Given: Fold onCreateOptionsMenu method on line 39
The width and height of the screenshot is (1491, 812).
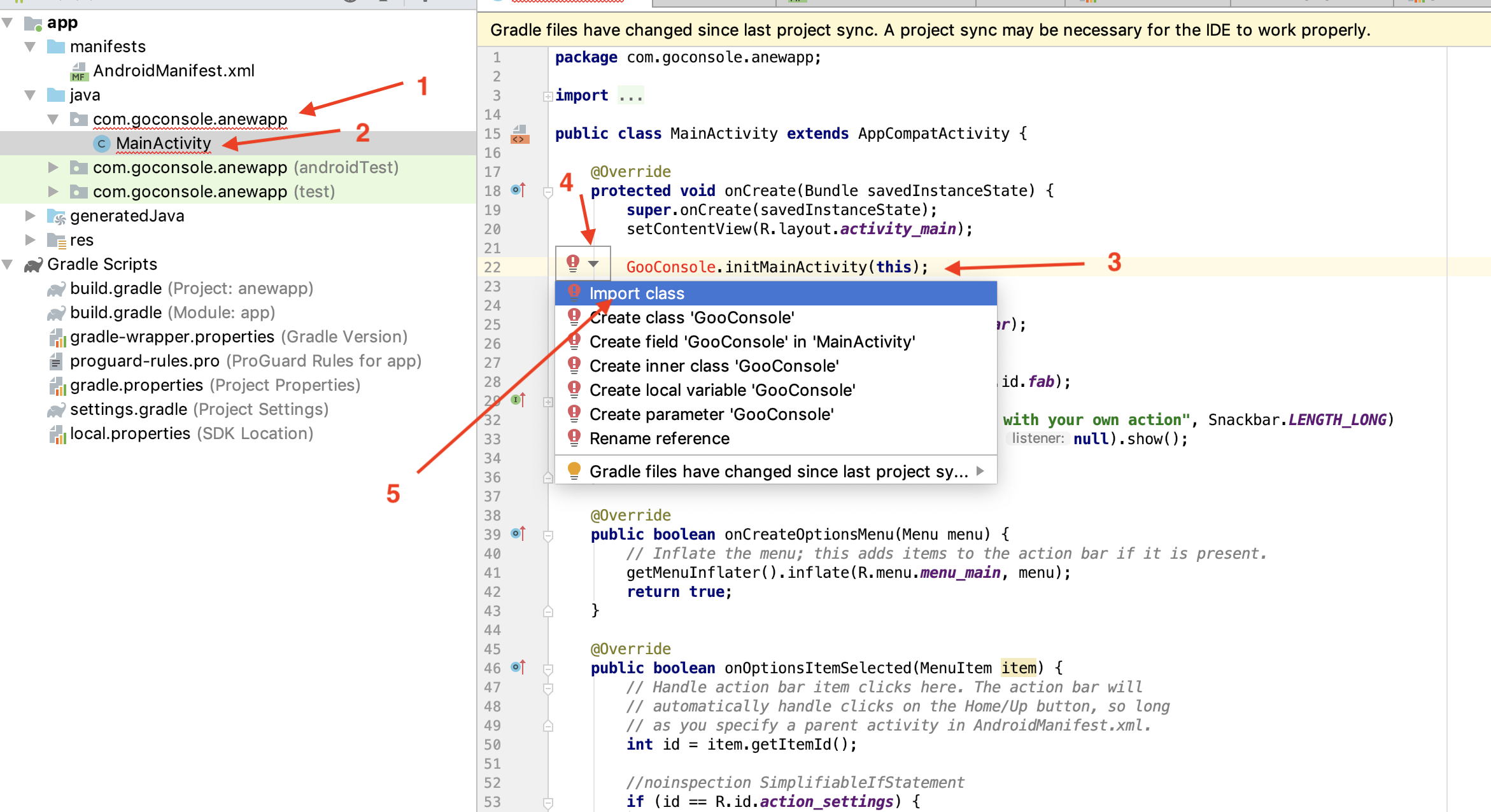Looking at the screenshot, I should tap(548, 536).
